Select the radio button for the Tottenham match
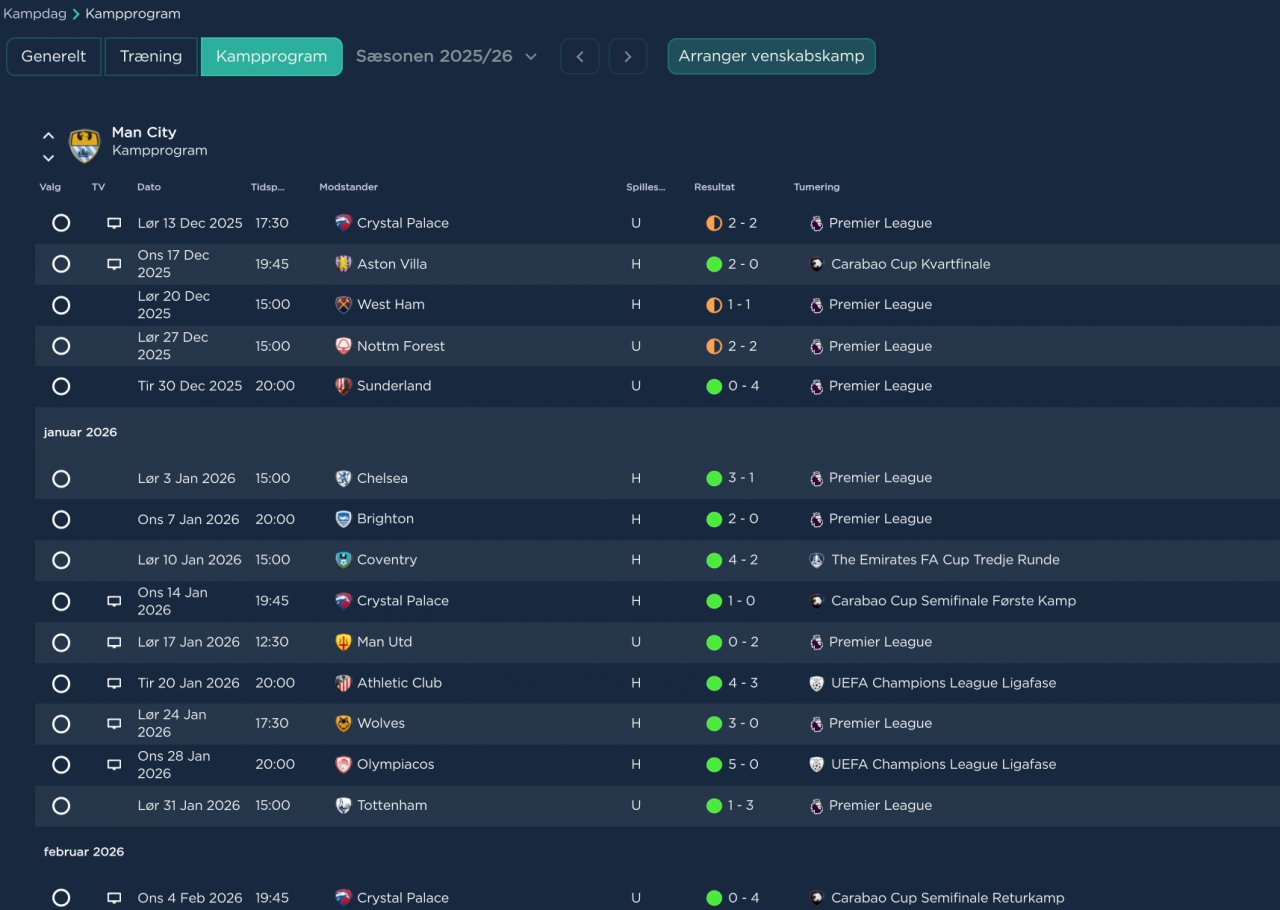The height and width of the screenshot is (910, 1280). point(61,805)
